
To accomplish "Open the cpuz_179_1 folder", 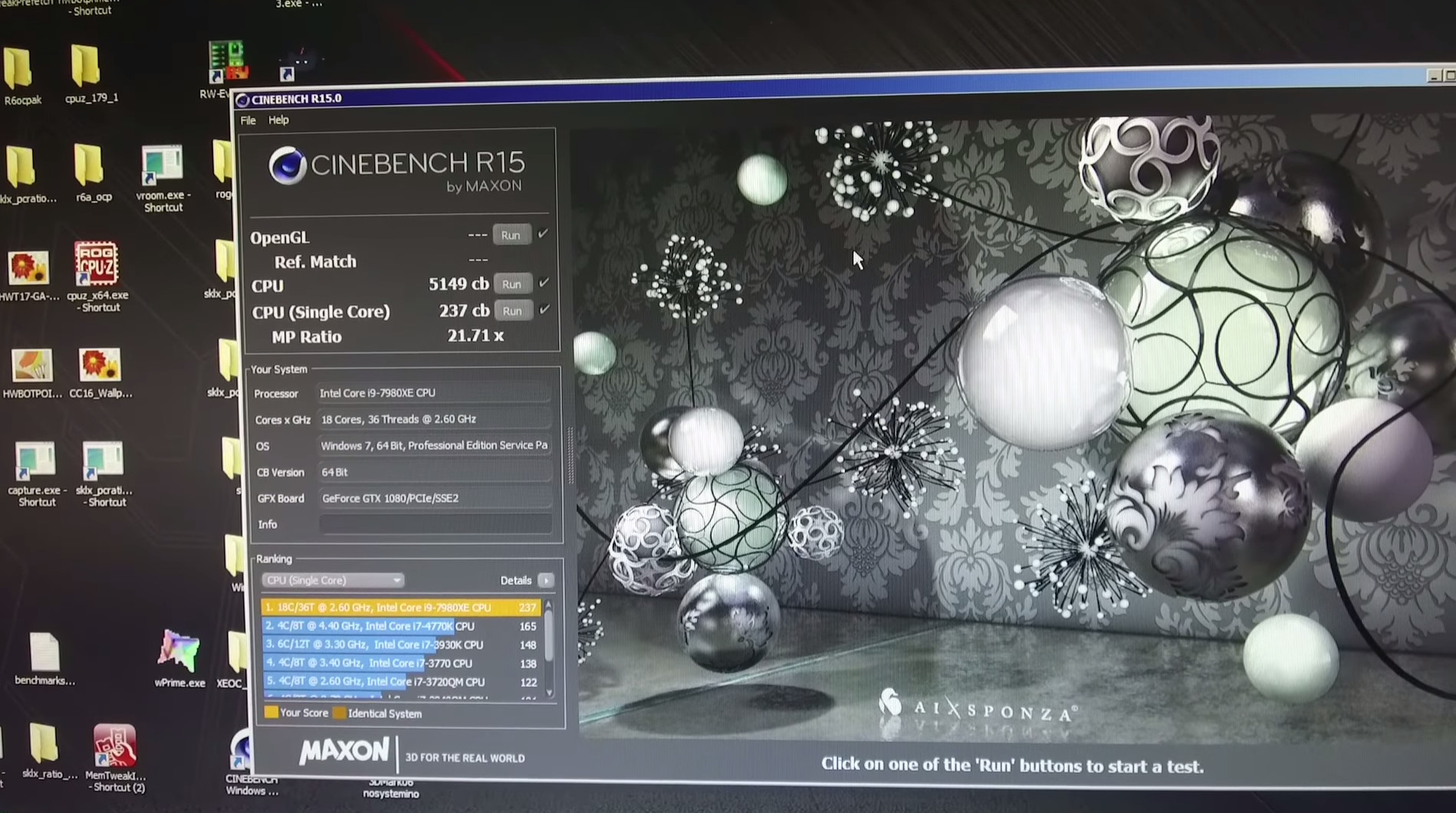I will pyautogui.click(x=86, y=67).
